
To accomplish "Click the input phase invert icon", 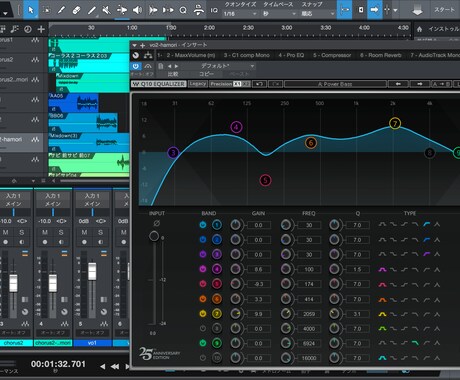I will 157,223.
